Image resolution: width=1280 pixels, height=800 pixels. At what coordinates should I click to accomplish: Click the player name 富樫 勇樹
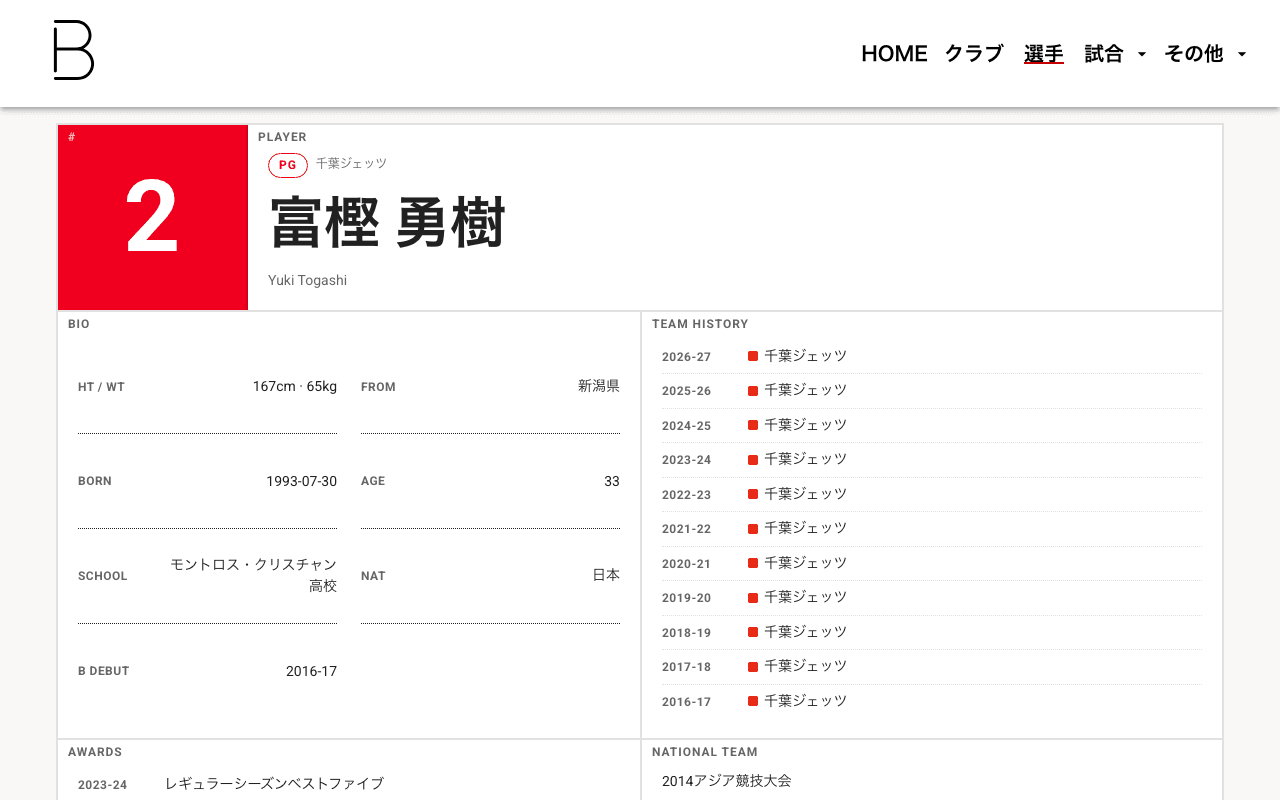coord(388,223)
